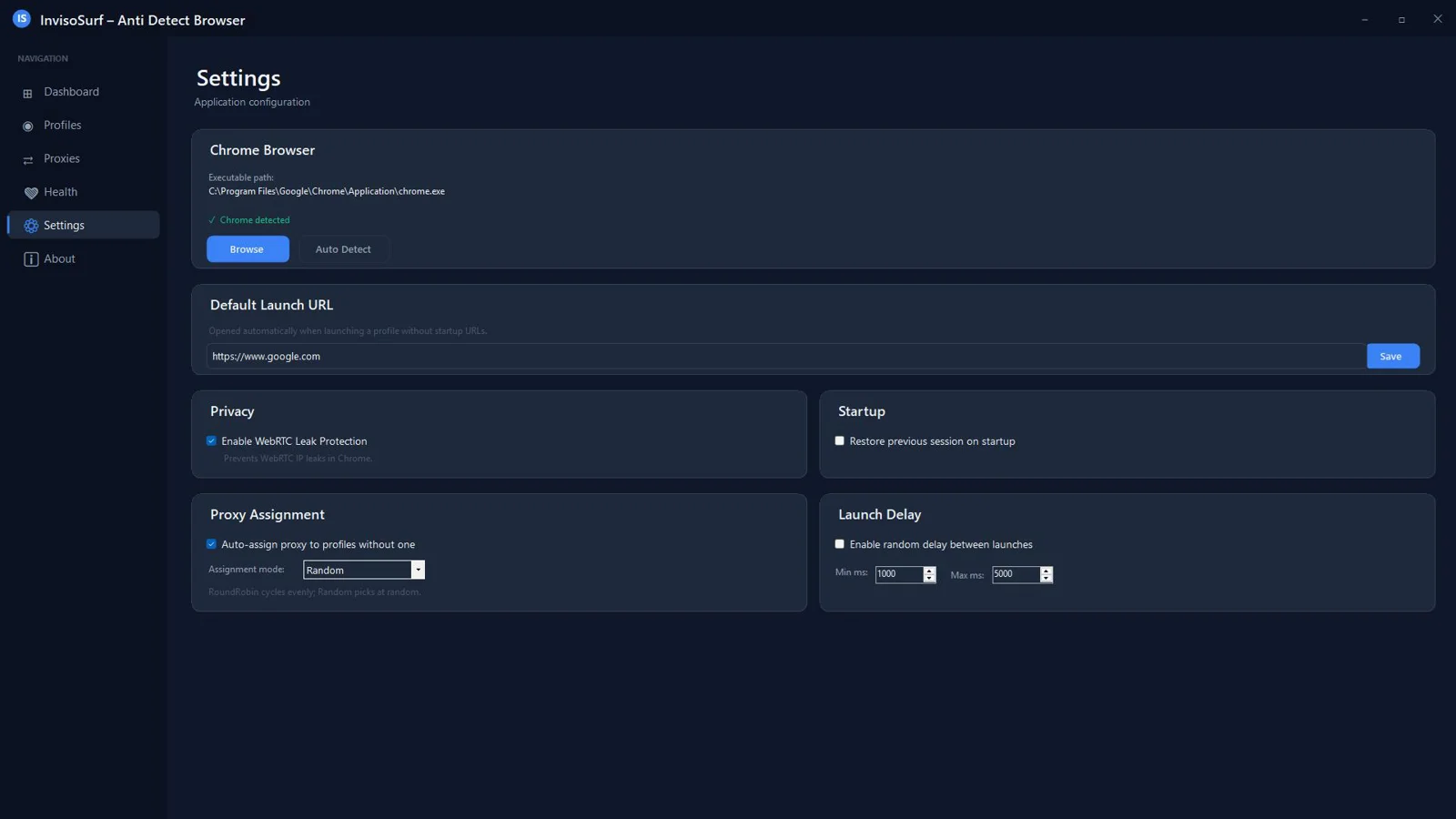Open the Dashboard navigation item
Image resolution: width=1456 pixels, height=819 pixels.
(84, 92)
